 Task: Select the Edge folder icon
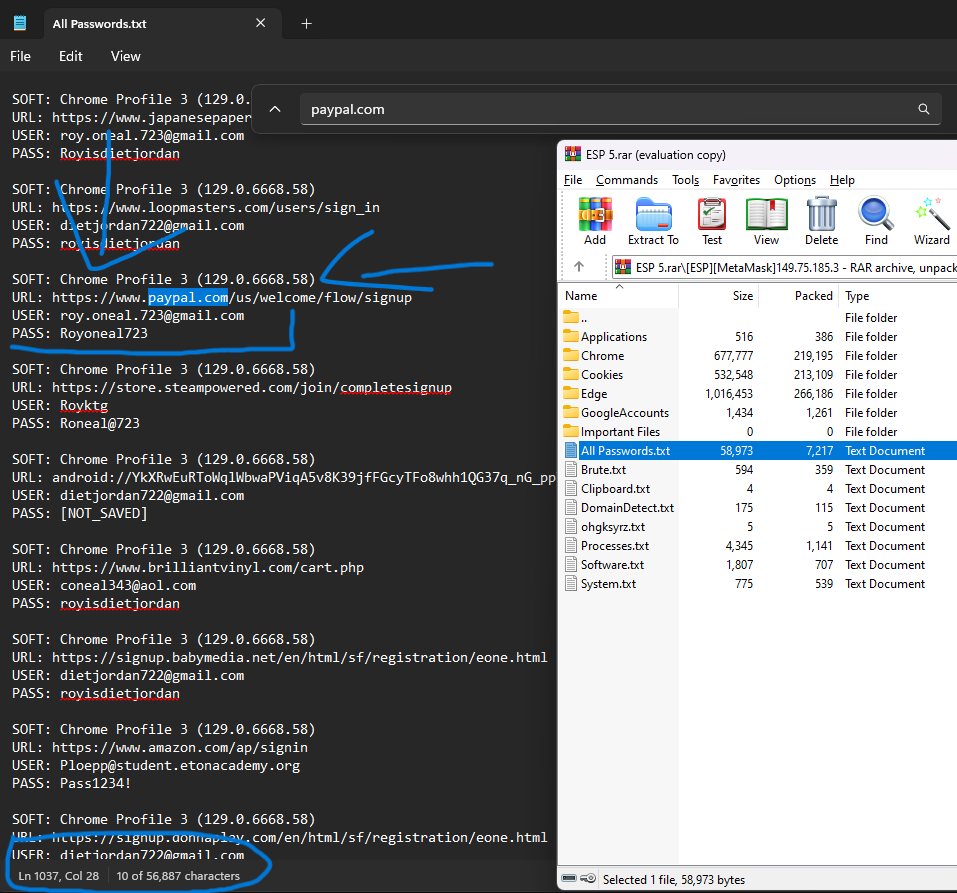(x=571, y=394)
